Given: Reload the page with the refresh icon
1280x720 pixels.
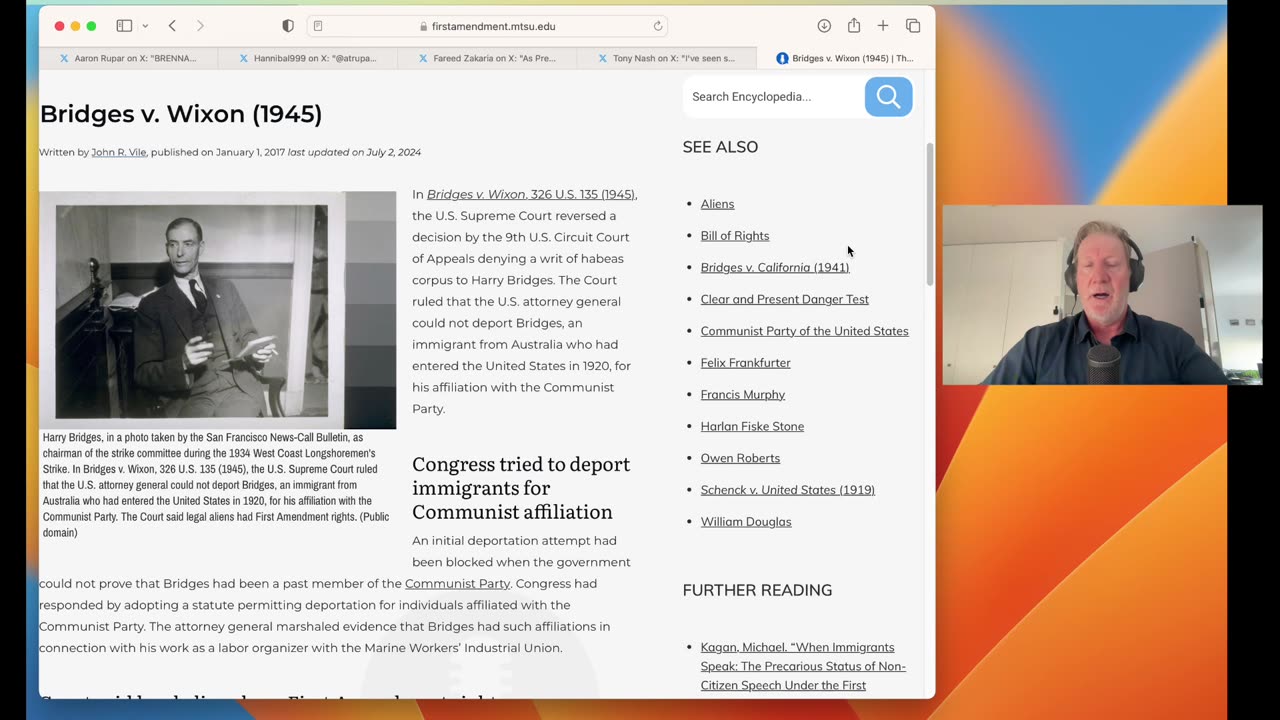Looking at the screenshot, I should 657,26.
